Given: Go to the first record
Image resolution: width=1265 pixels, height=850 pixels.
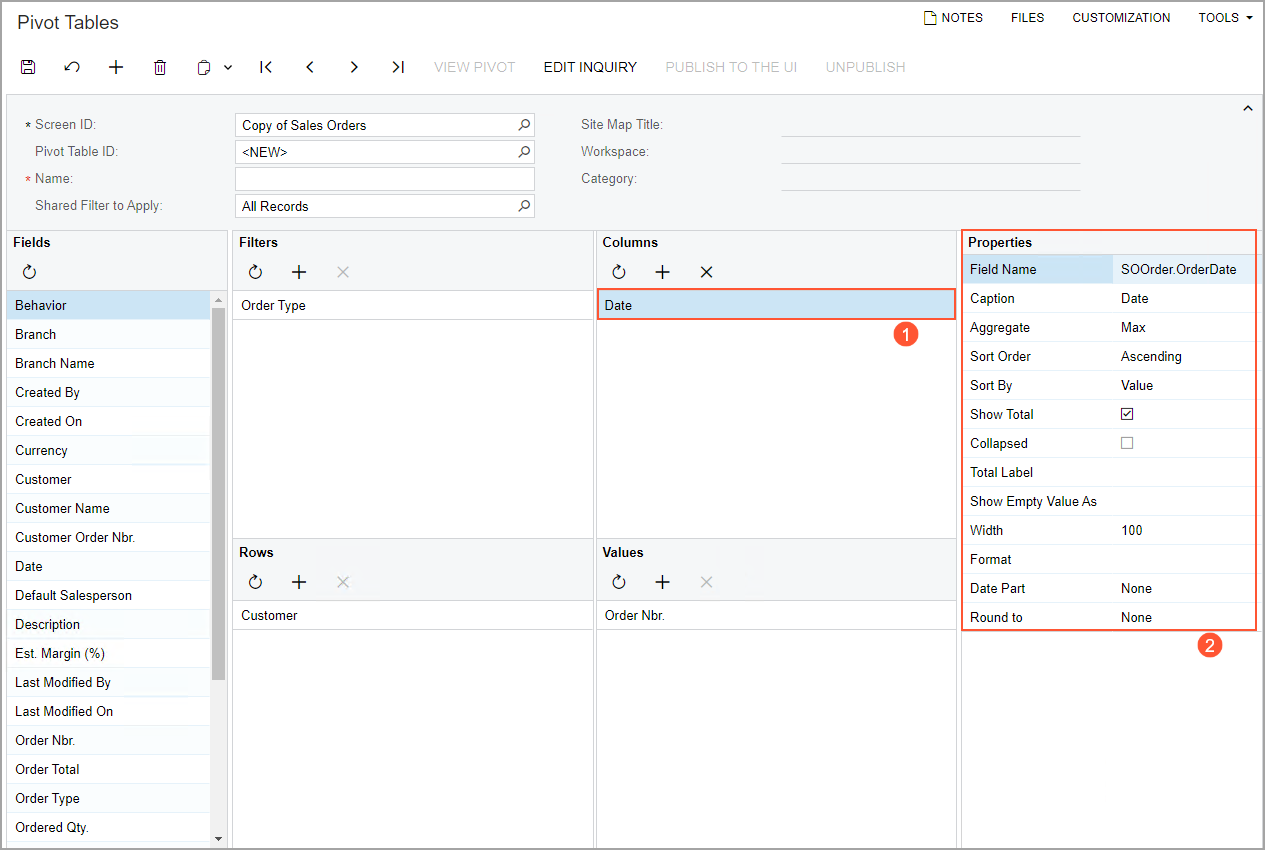Looking at the screenshot, I should [266, 67].
